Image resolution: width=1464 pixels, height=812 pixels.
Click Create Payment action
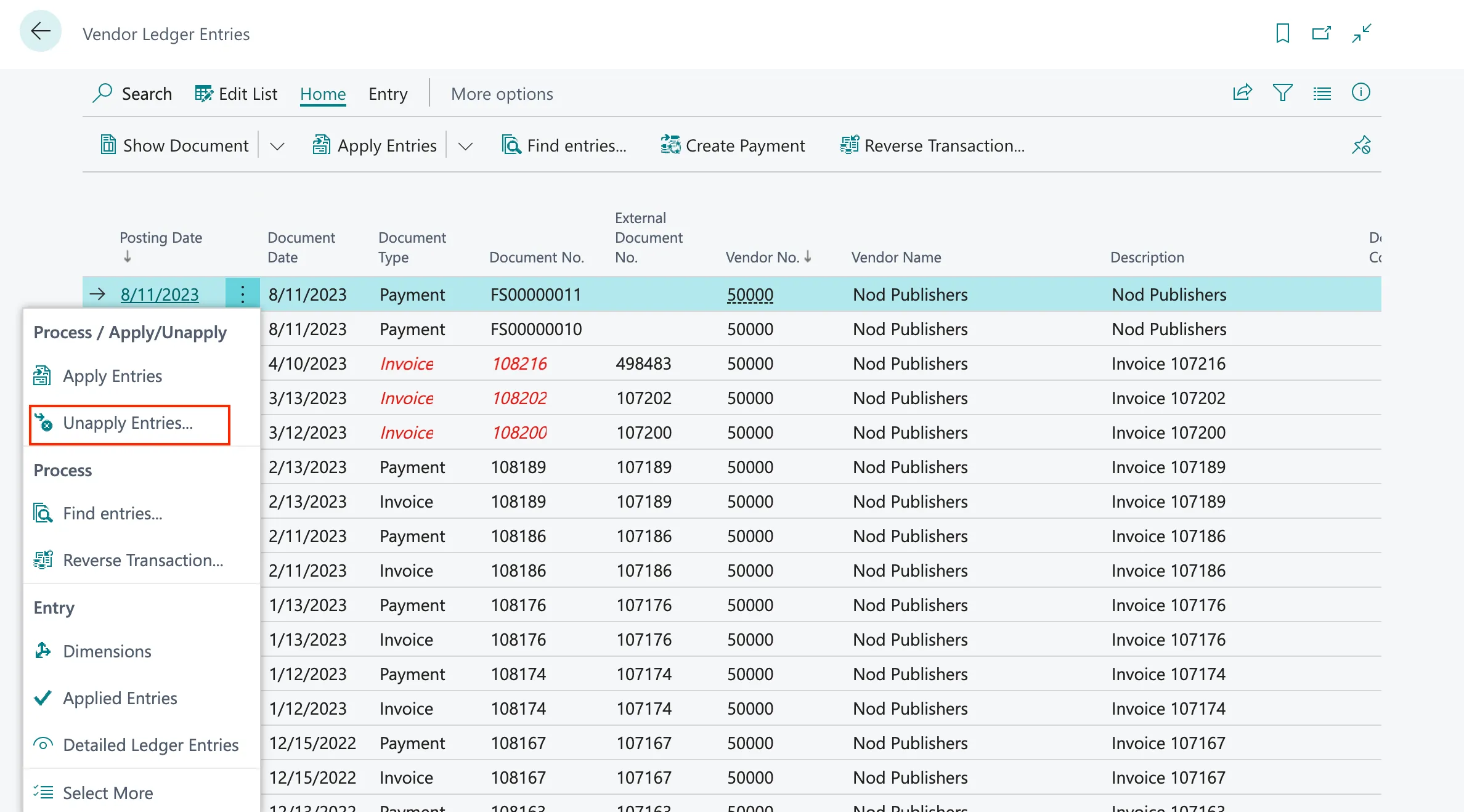tap(733, 145)
